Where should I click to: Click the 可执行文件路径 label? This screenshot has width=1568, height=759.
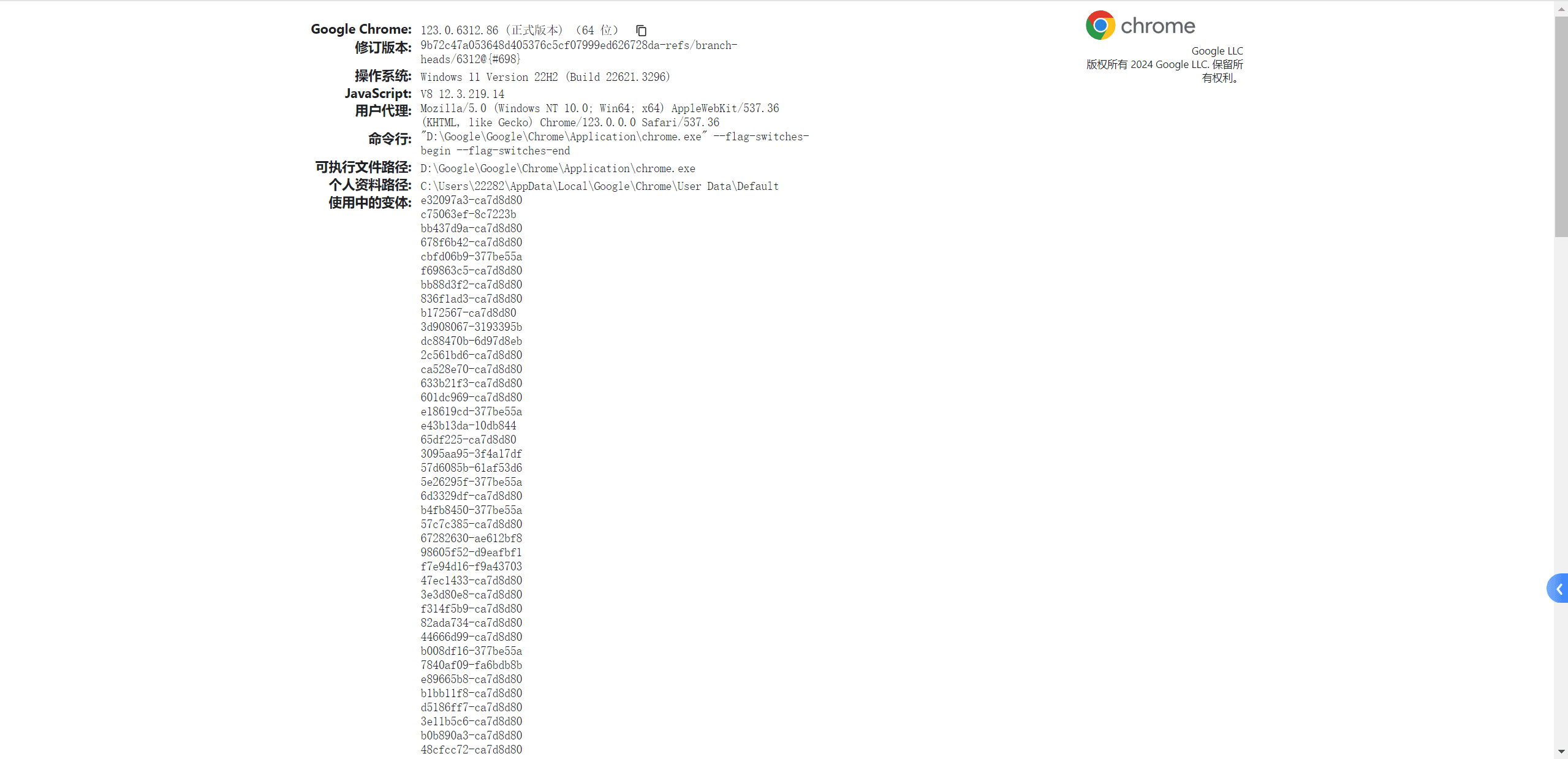pos(363,167)
